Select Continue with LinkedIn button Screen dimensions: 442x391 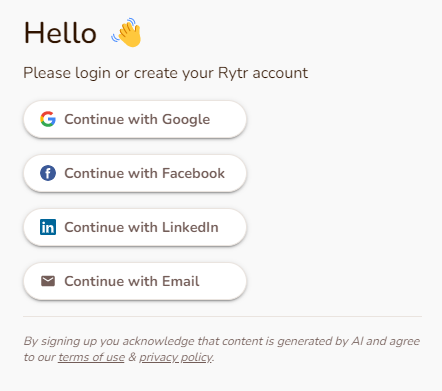pos(135,227)
